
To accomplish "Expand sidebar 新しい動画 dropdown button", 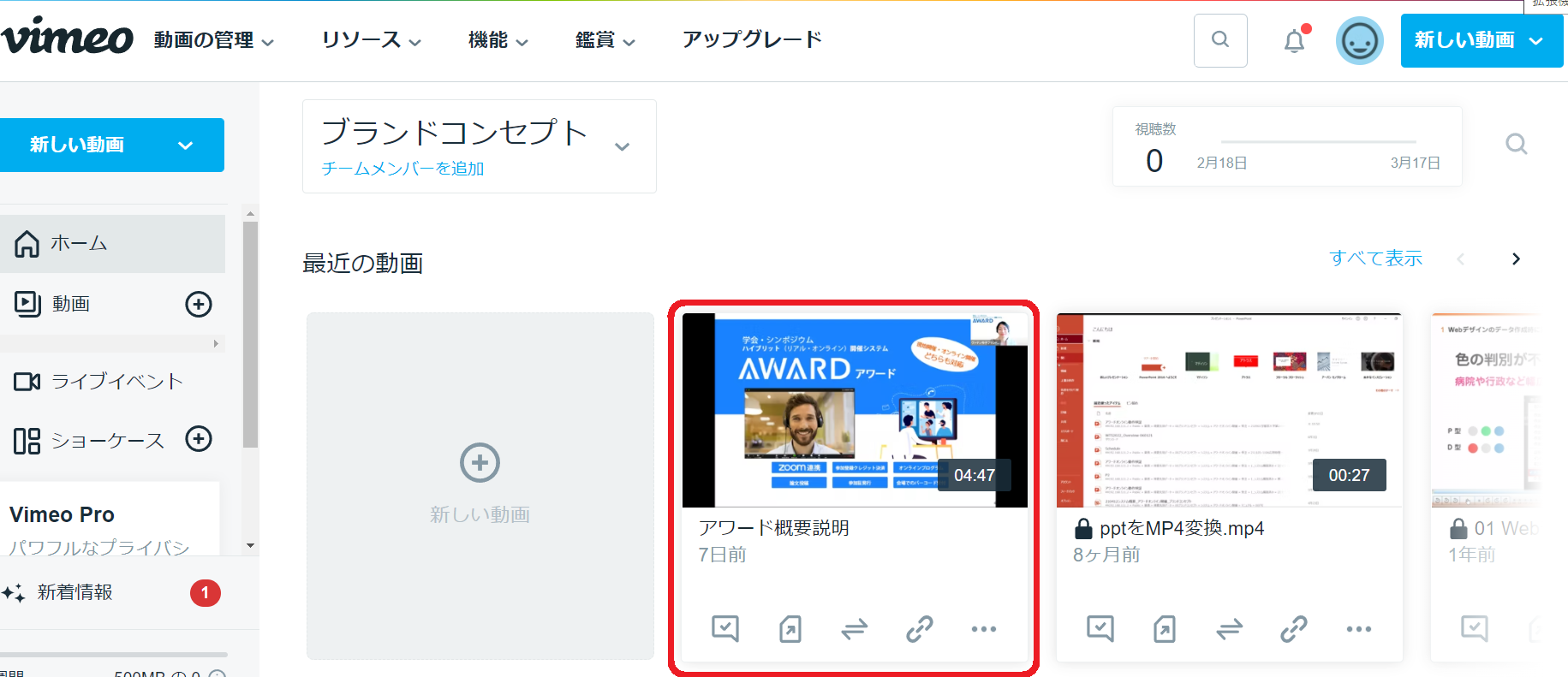I will pyautogui.click(x=112, y=145).
